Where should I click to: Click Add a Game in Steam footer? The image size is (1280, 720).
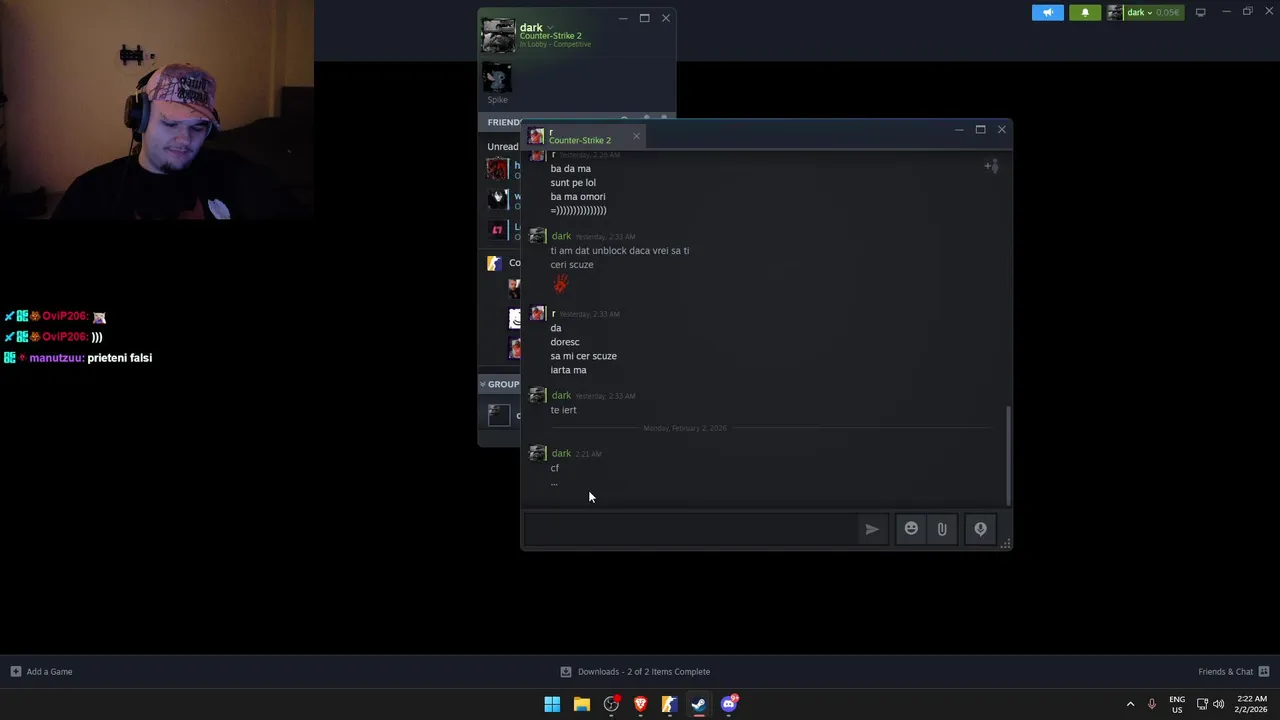pyautogui.click(x=41, y=671)
